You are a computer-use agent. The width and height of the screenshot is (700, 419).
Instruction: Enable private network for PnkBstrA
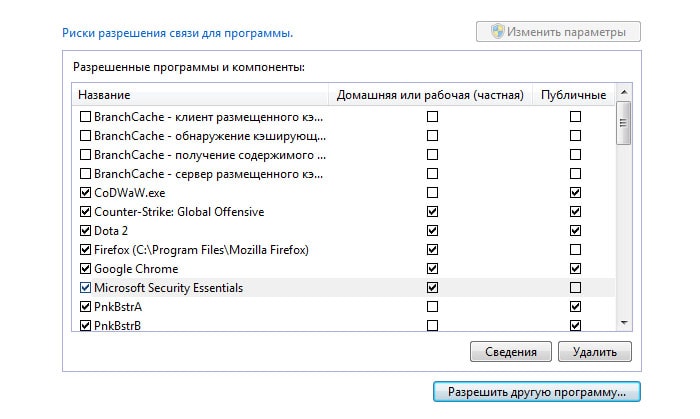(x=432, y=307)
